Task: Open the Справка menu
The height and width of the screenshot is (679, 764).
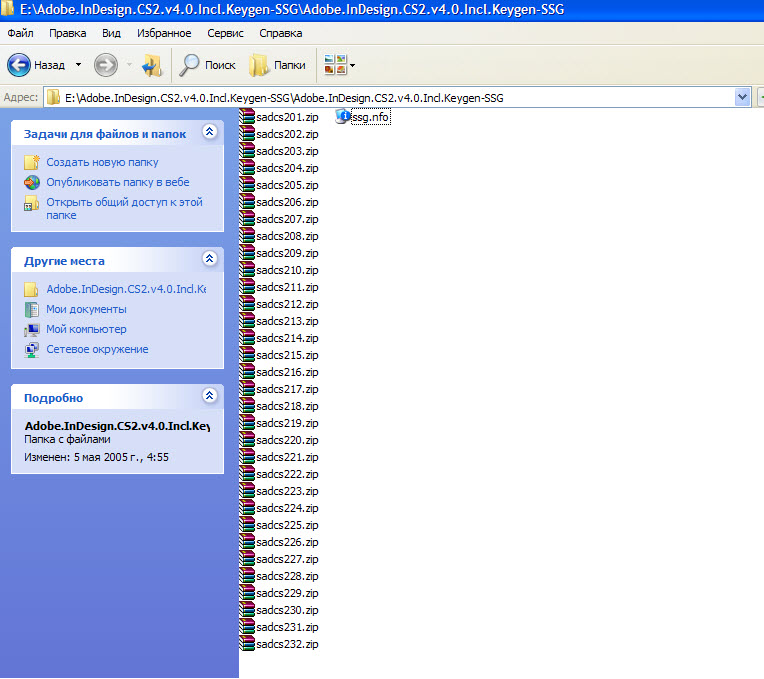Action: [x=281, y=33]
